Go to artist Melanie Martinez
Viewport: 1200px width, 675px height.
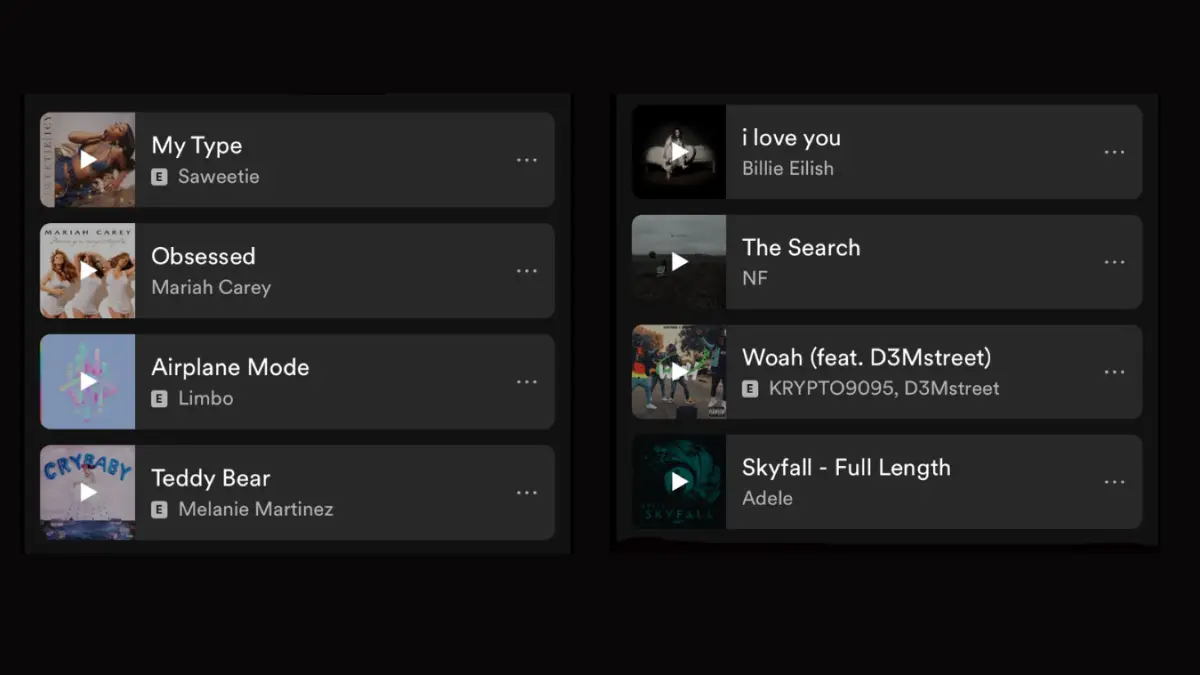pos(256,509)
